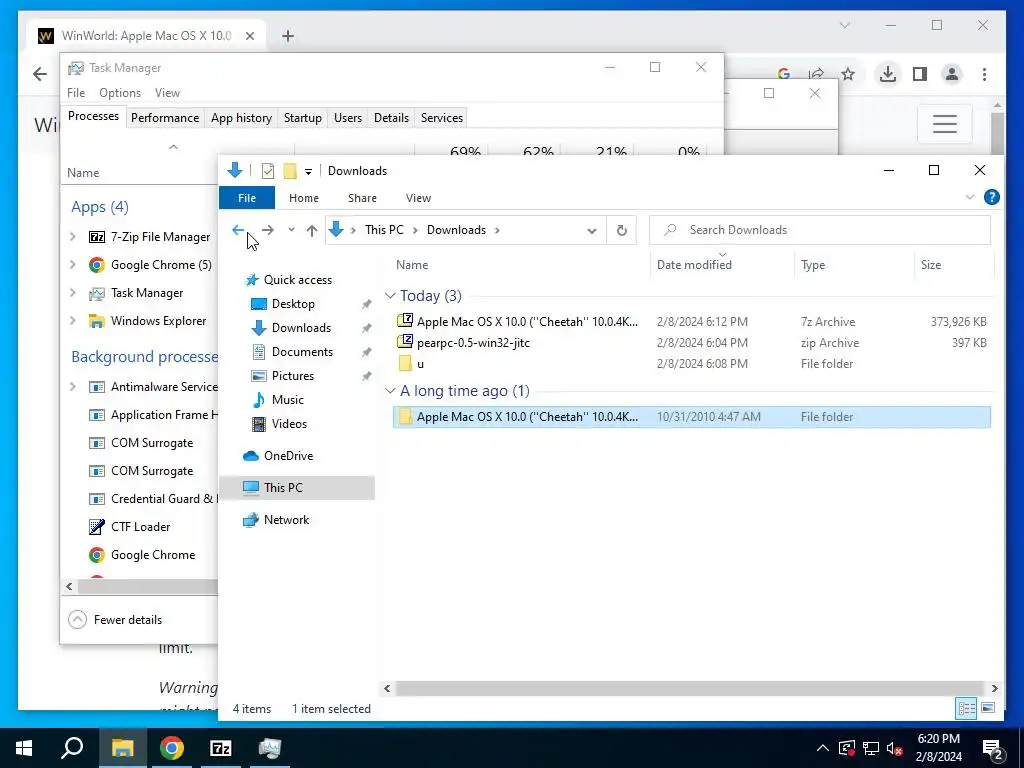This screenshot has height=768, width=1024.
Task: Collapse the A long time ago group
Action: [x=390, y=391]
